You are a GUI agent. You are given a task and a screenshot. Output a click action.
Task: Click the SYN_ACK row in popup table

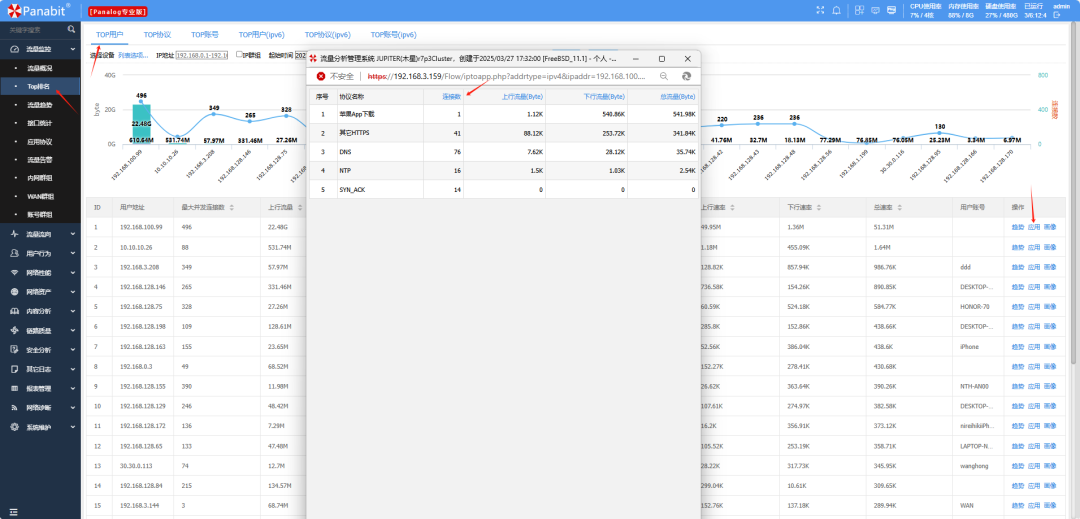(504, 189)
